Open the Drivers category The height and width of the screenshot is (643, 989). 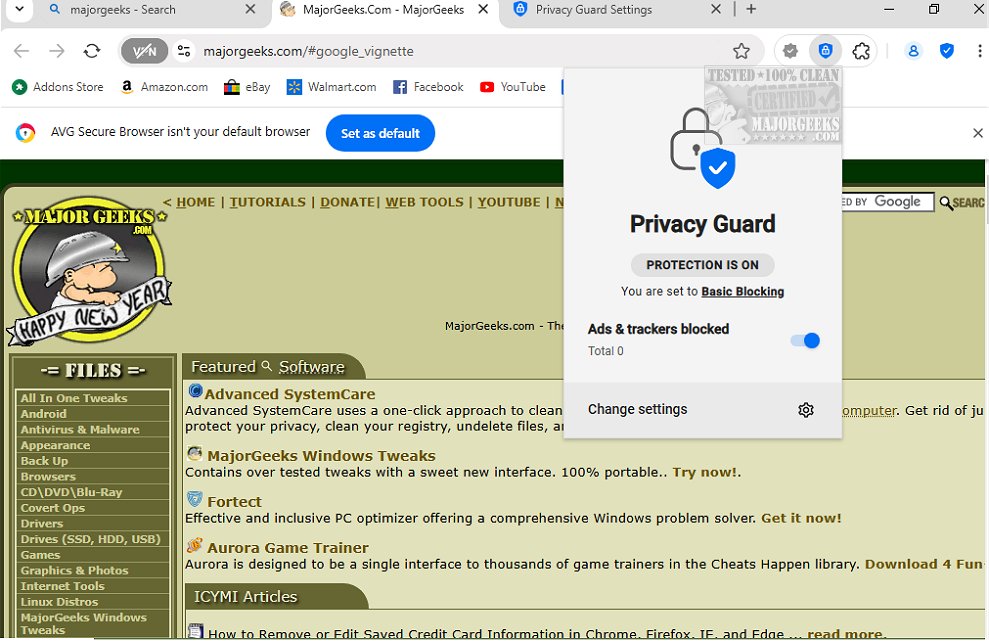[93, 524]
